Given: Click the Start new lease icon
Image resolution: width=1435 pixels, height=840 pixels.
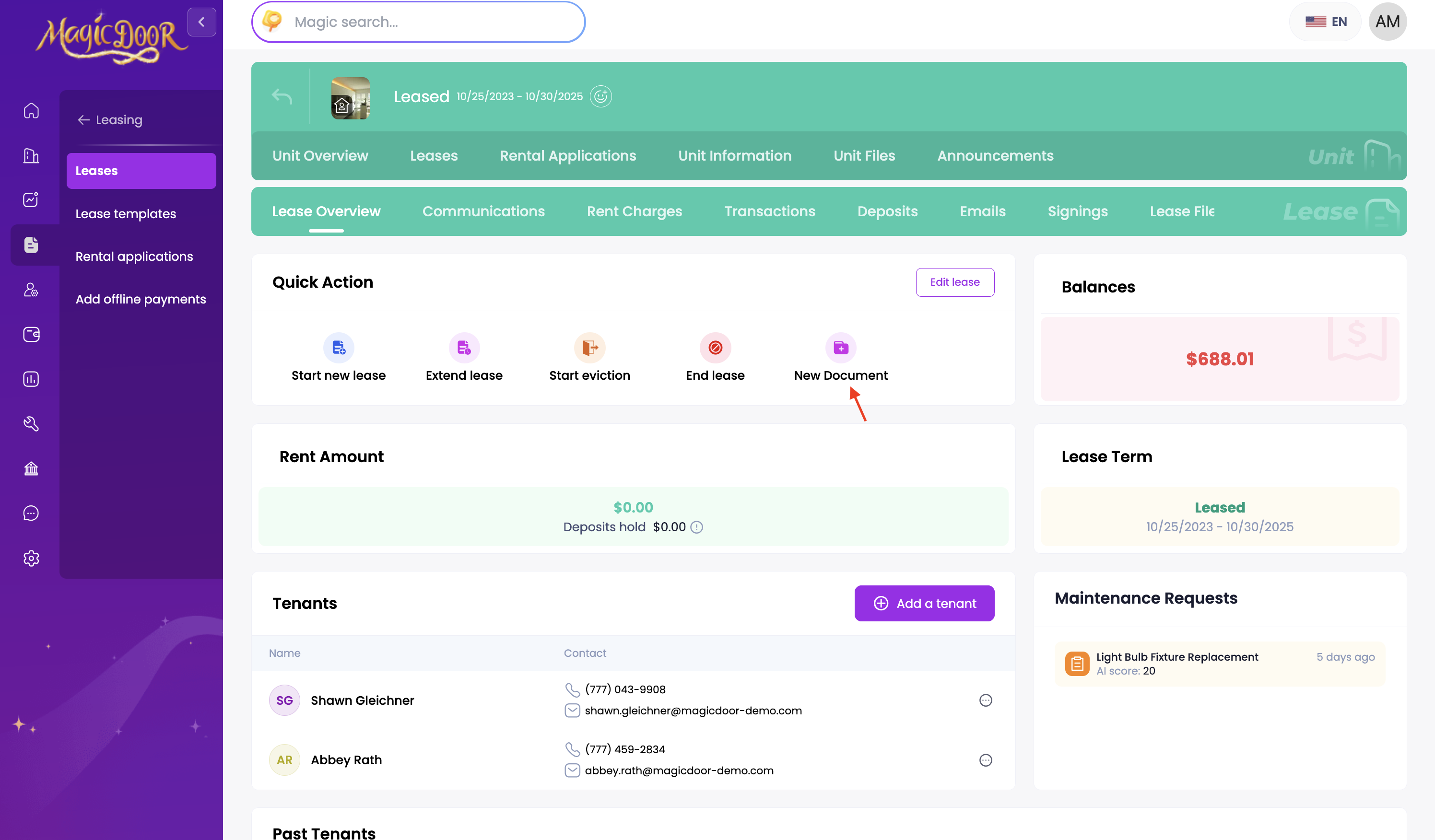Looking at the screenshot, I should [x=338, y=347].
